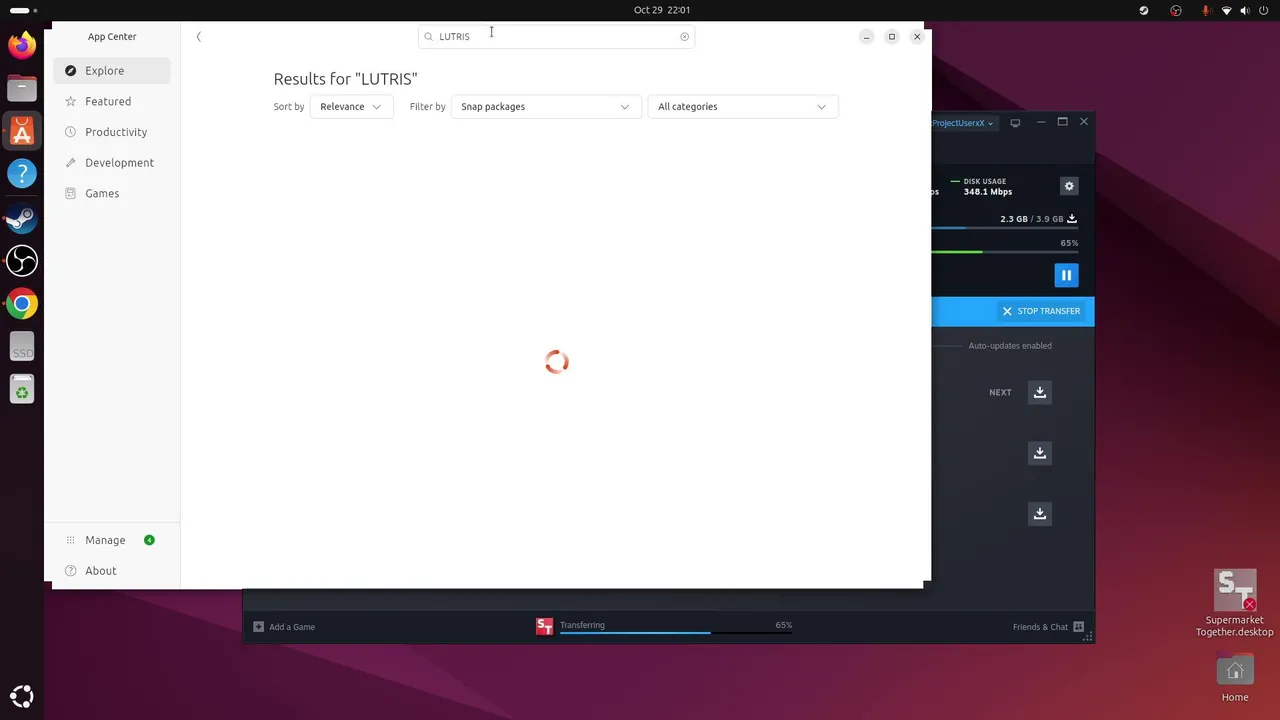Screen dimensions: 1280x720
Task: Open the Activities overview pill
Action: [24, 10]
